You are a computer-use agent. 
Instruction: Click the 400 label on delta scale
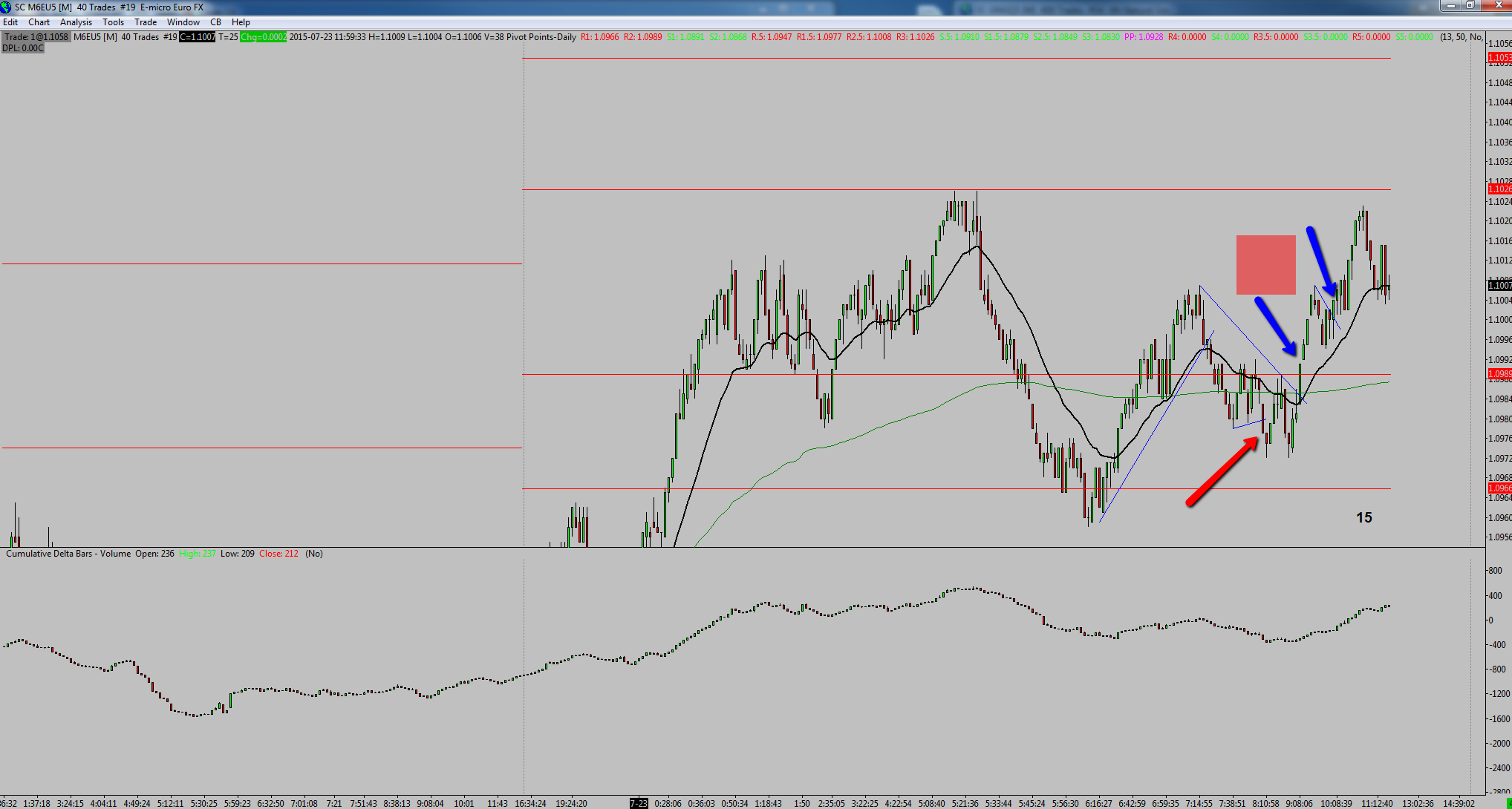1495,596
